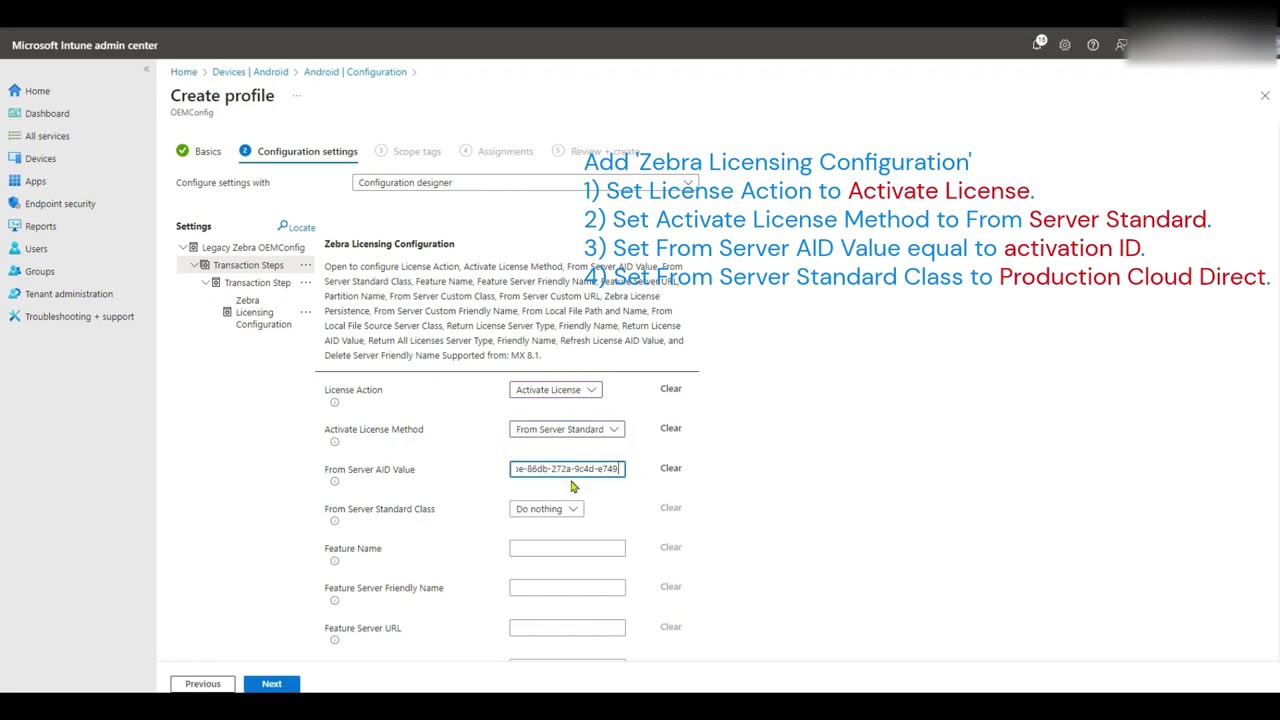Select Zebra Licensing Configuration tree item
This screenshot has height=720, width=1280.
(263, 312)
